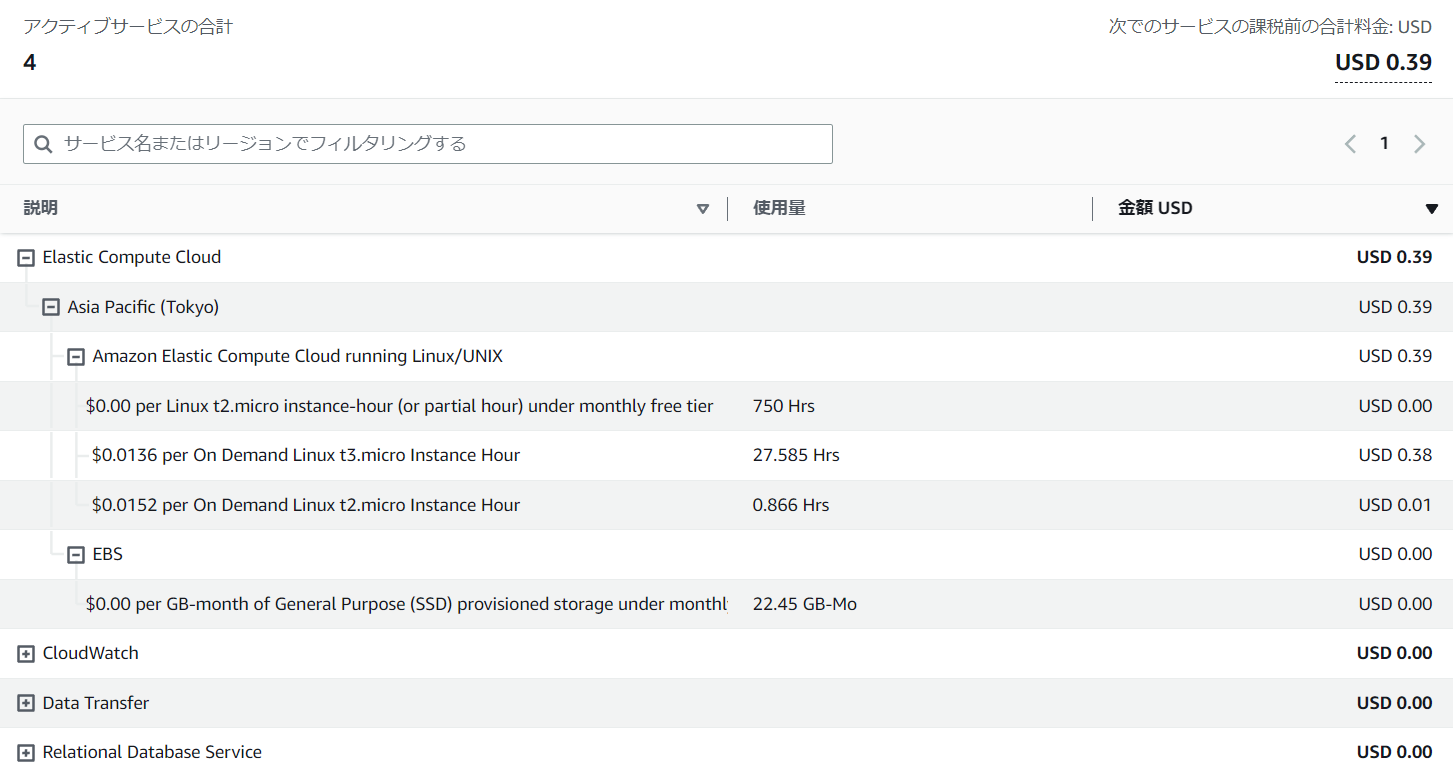1453x768 pixels.
Task: Sort by 金額 USD descending arrow
Action: 1431,209
